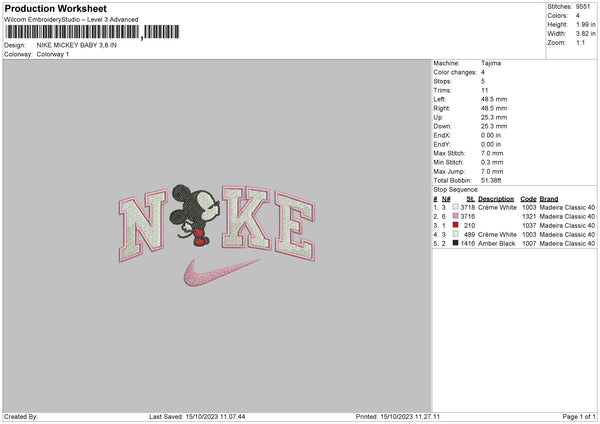
Task: Click the 'Color changes:' label
Action: [455, 72]
